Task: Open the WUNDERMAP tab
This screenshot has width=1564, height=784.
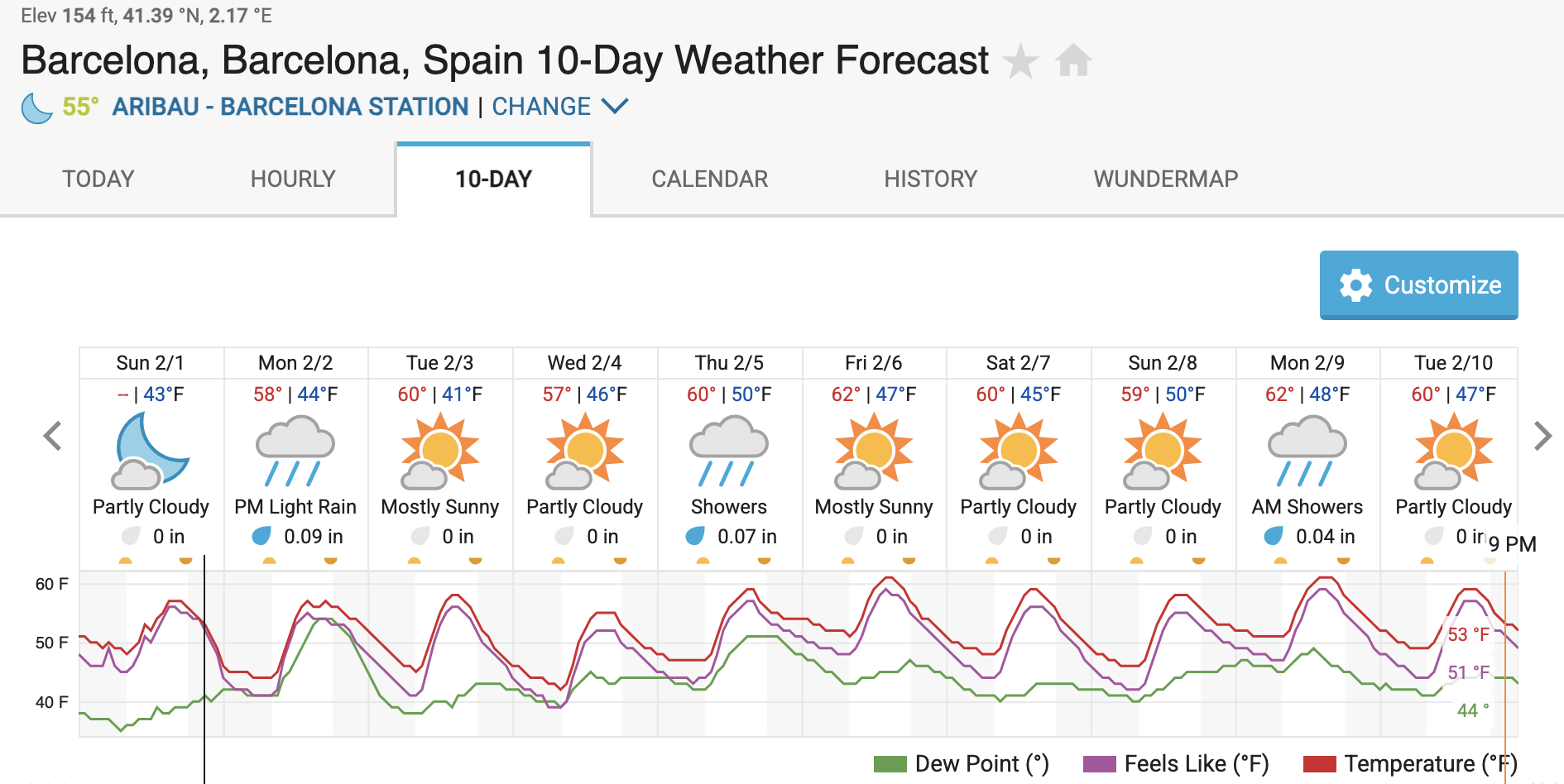Action: tap(1165, 179)
